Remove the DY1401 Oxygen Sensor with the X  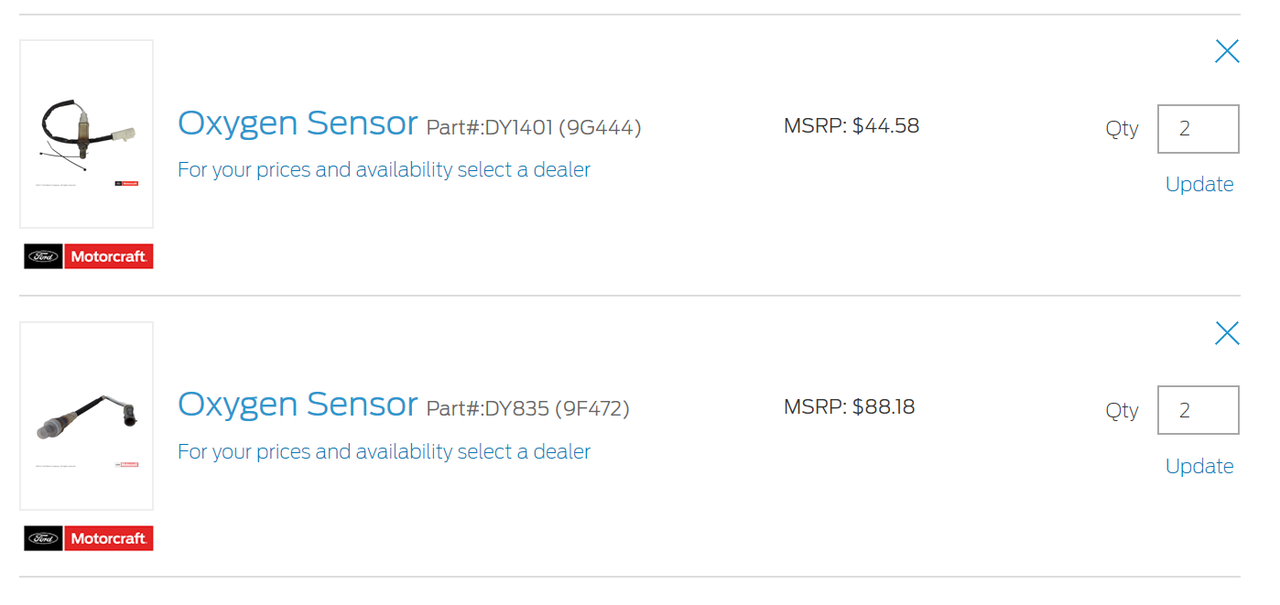(x=1227, y=51)
